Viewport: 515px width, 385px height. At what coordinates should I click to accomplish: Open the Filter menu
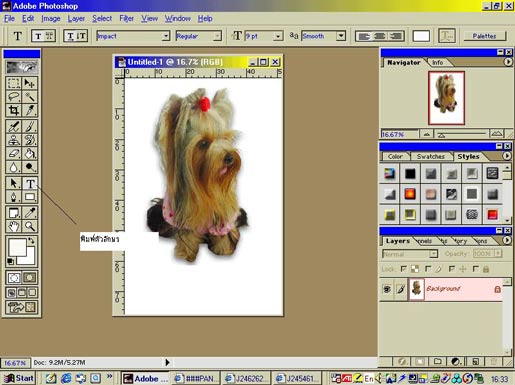click(x=126, y=19)
